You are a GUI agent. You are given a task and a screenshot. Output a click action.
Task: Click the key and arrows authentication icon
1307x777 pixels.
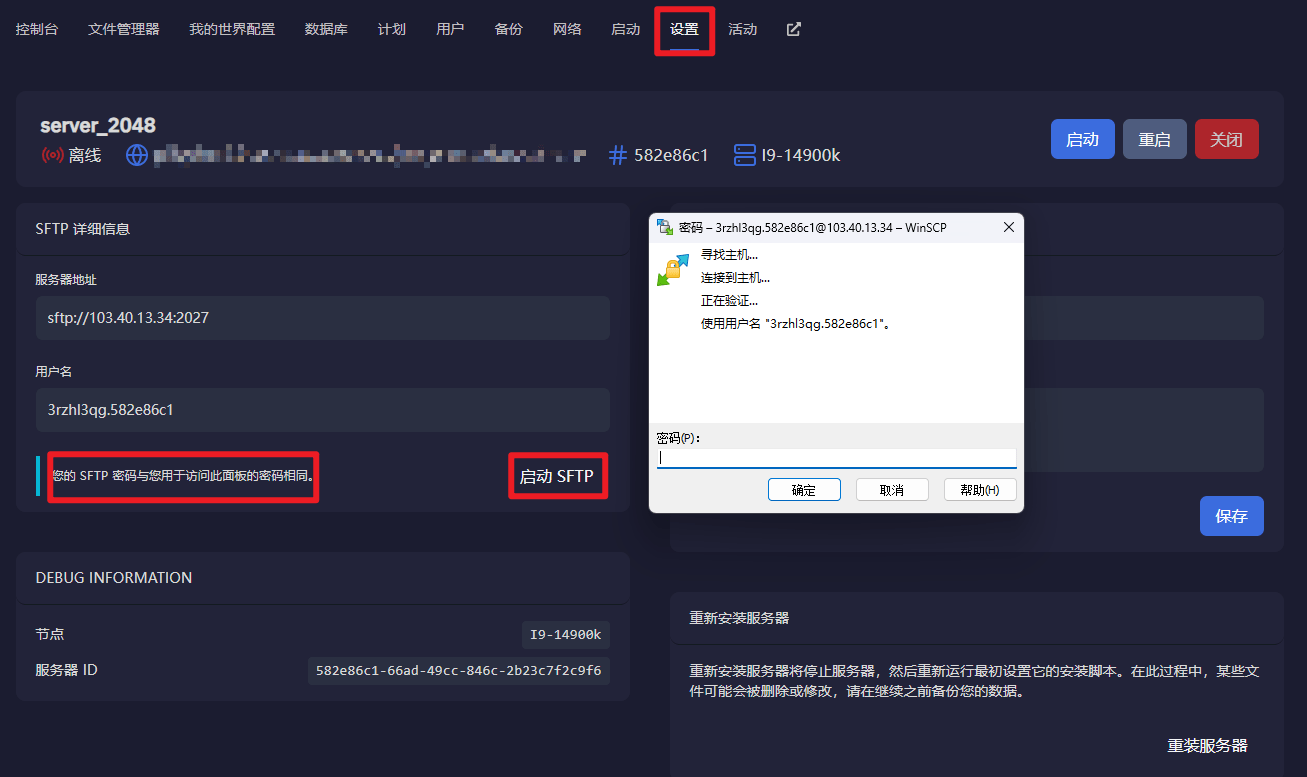[672, 269]
